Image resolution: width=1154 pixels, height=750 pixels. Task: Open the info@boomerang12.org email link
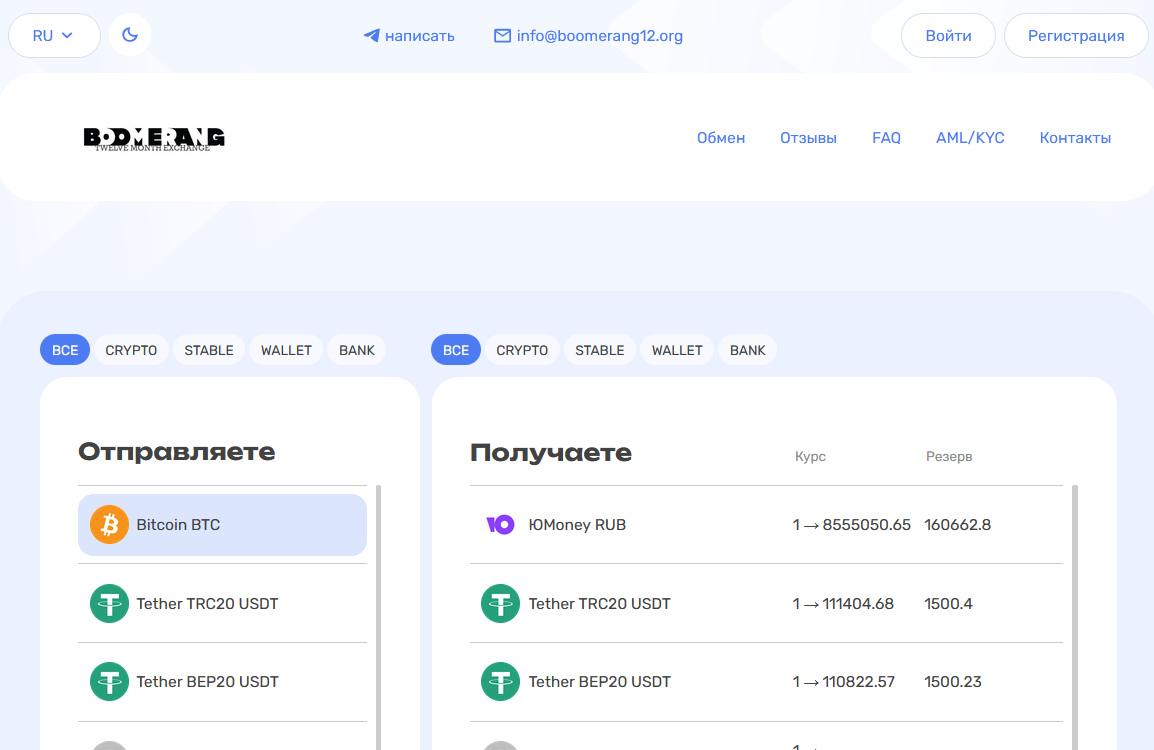[x=599, y=36]
